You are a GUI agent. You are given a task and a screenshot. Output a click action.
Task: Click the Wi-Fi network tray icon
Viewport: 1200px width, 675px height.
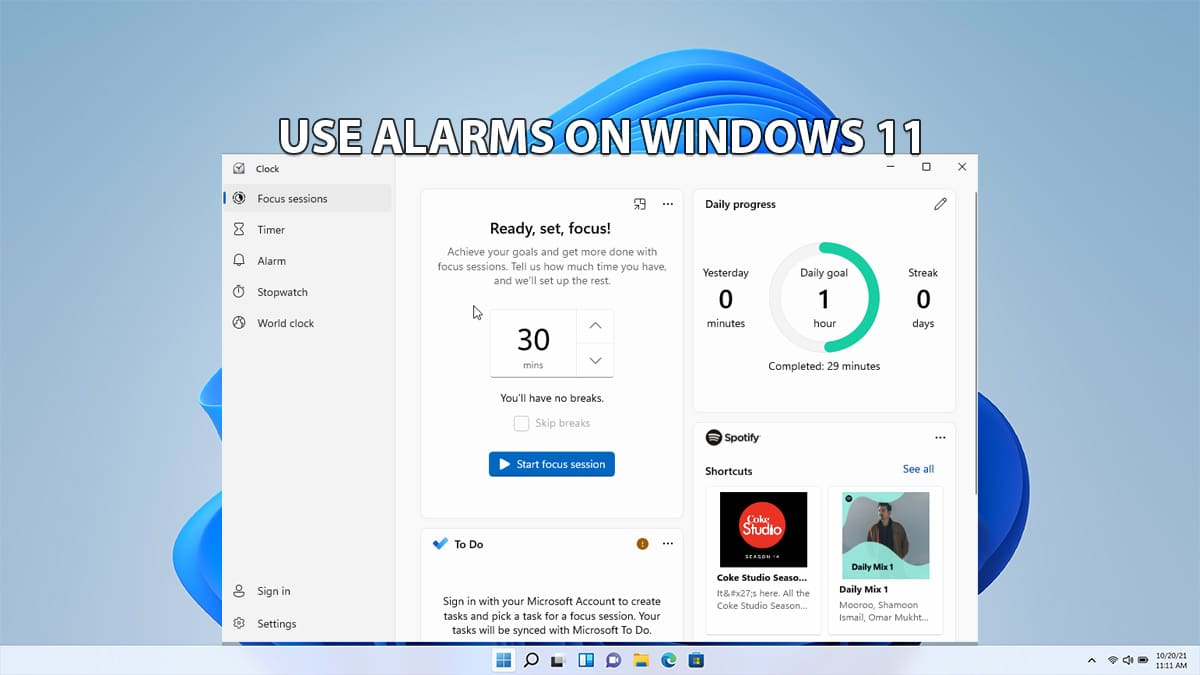(1112, 661)
